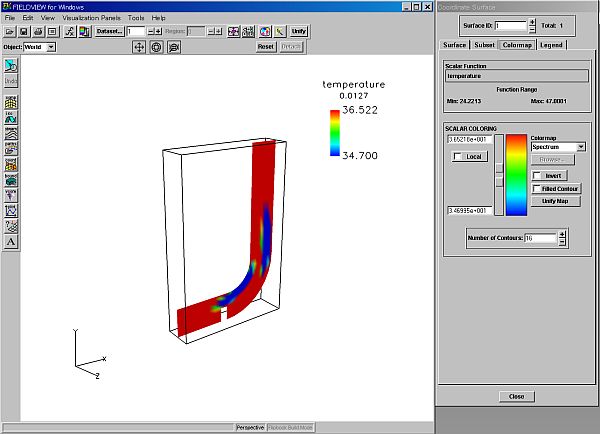Image resolution: width=600 pixels, height=434 pixels.
Task: Open the Colormap Spectrum dropdown
Action: point(580,147)
